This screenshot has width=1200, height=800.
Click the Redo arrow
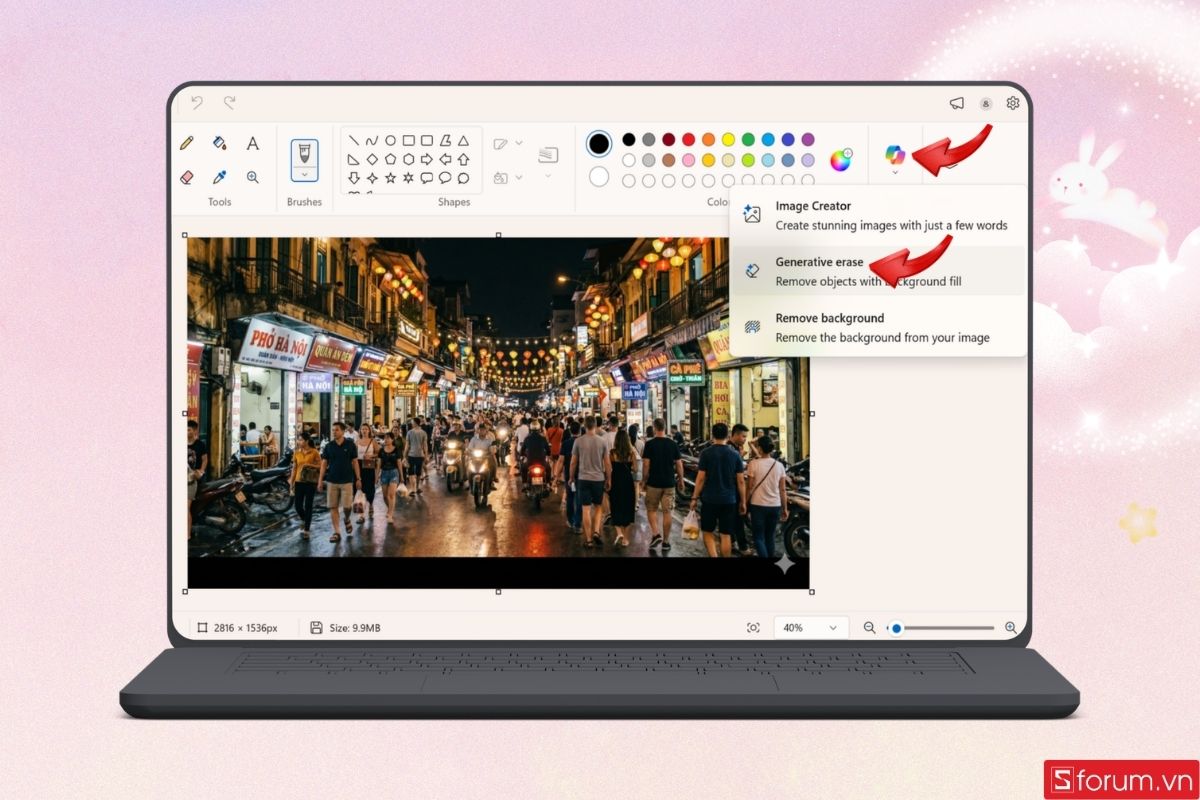click(x=230, y=102)
